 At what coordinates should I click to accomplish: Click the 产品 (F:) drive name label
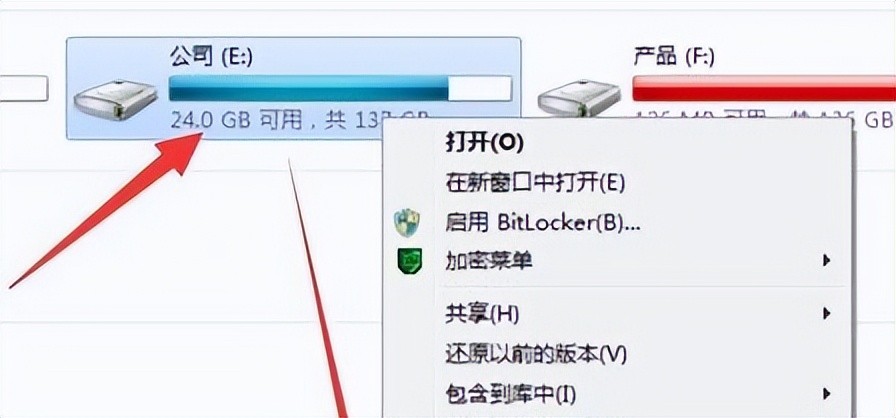674,57
